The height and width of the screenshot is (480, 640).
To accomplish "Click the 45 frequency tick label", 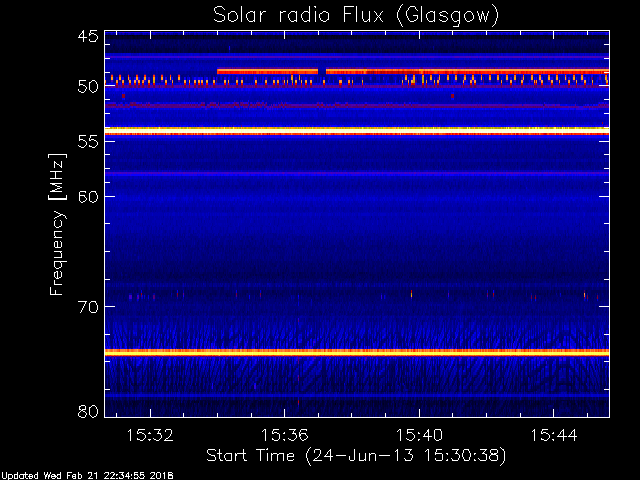I will [x=88, y=37].
